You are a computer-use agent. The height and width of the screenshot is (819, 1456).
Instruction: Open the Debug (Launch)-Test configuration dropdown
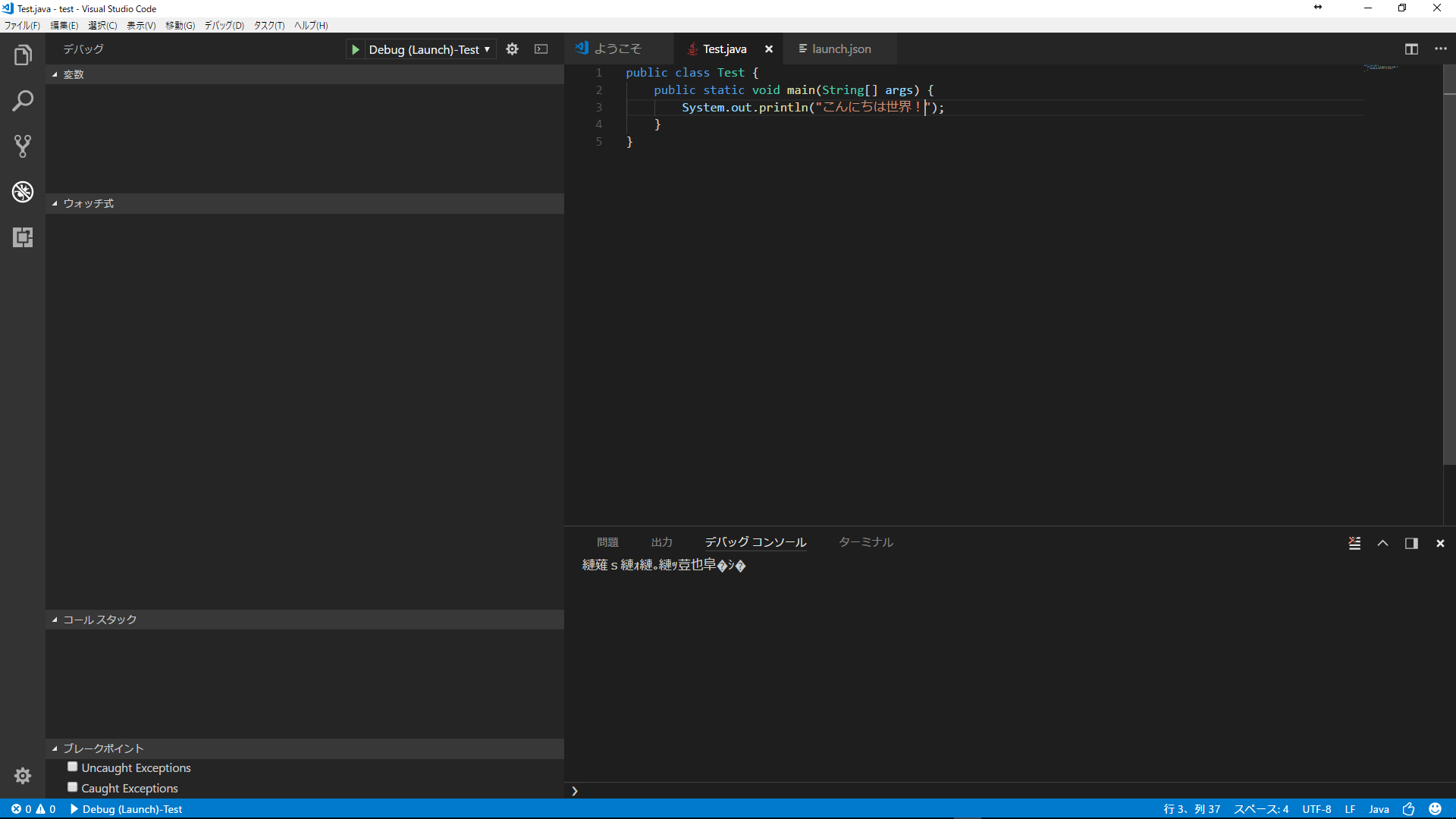pos(429,49)
